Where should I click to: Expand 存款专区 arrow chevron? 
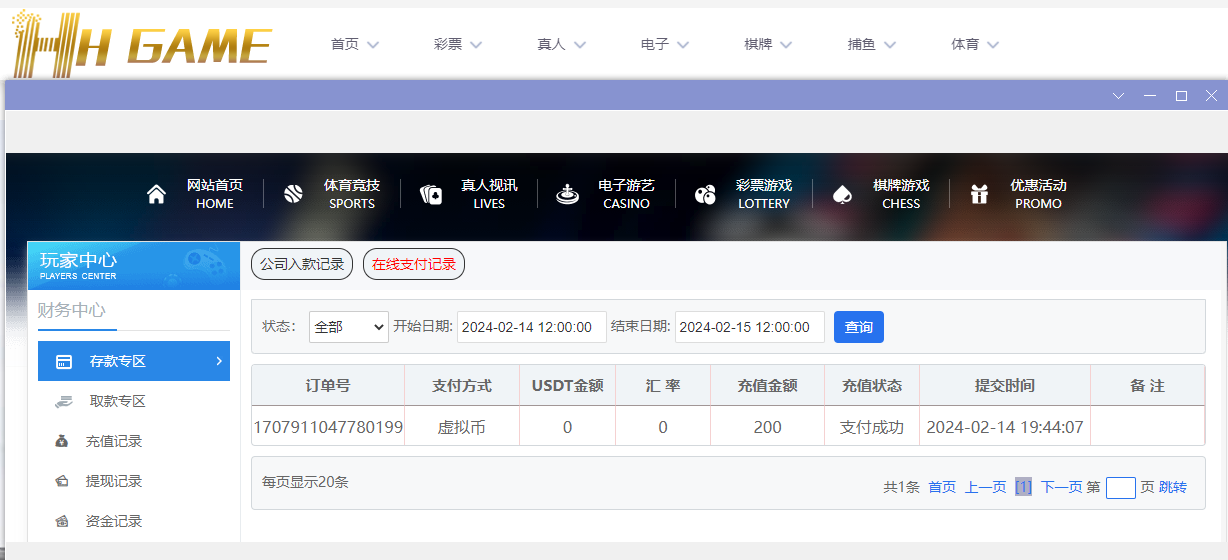219,361
